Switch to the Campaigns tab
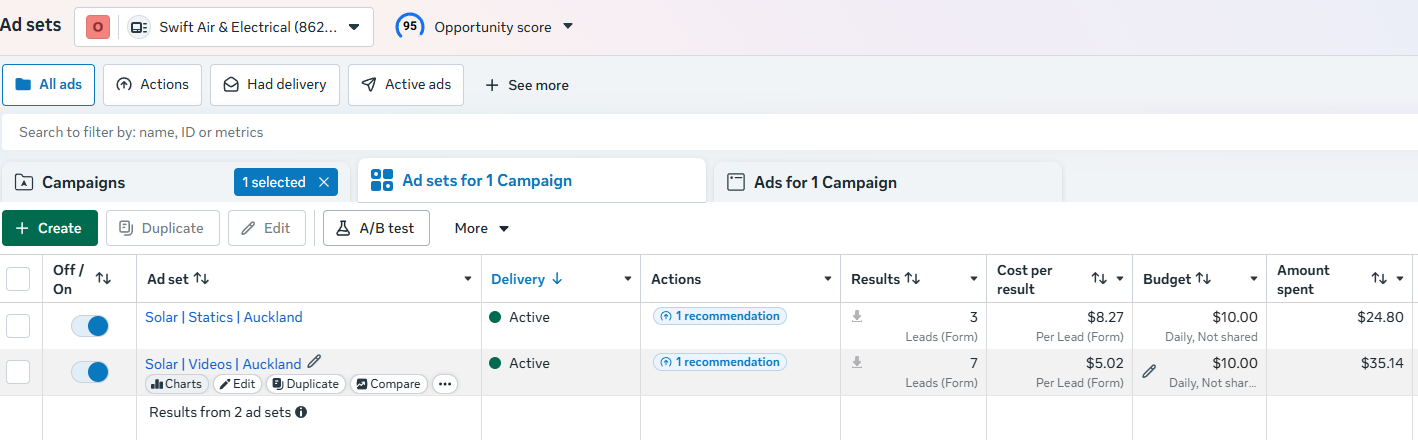 click(84, 183)
